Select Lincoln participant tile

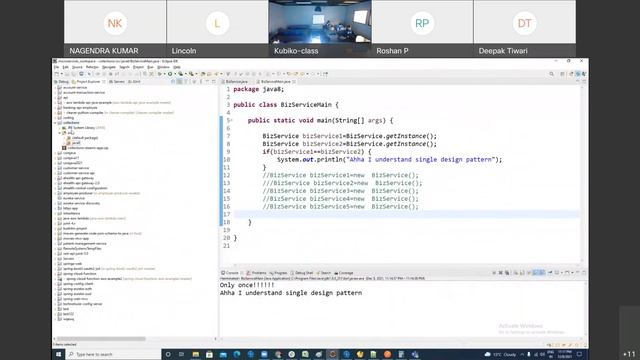coord(218,29)
